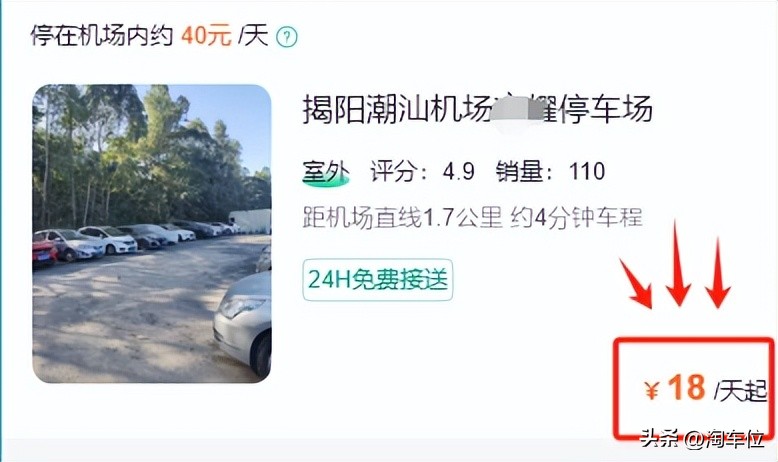Open the 揭阳潮汕机场 parking lot title
Viewport: 778px width, 462px height.
point(477,109)
